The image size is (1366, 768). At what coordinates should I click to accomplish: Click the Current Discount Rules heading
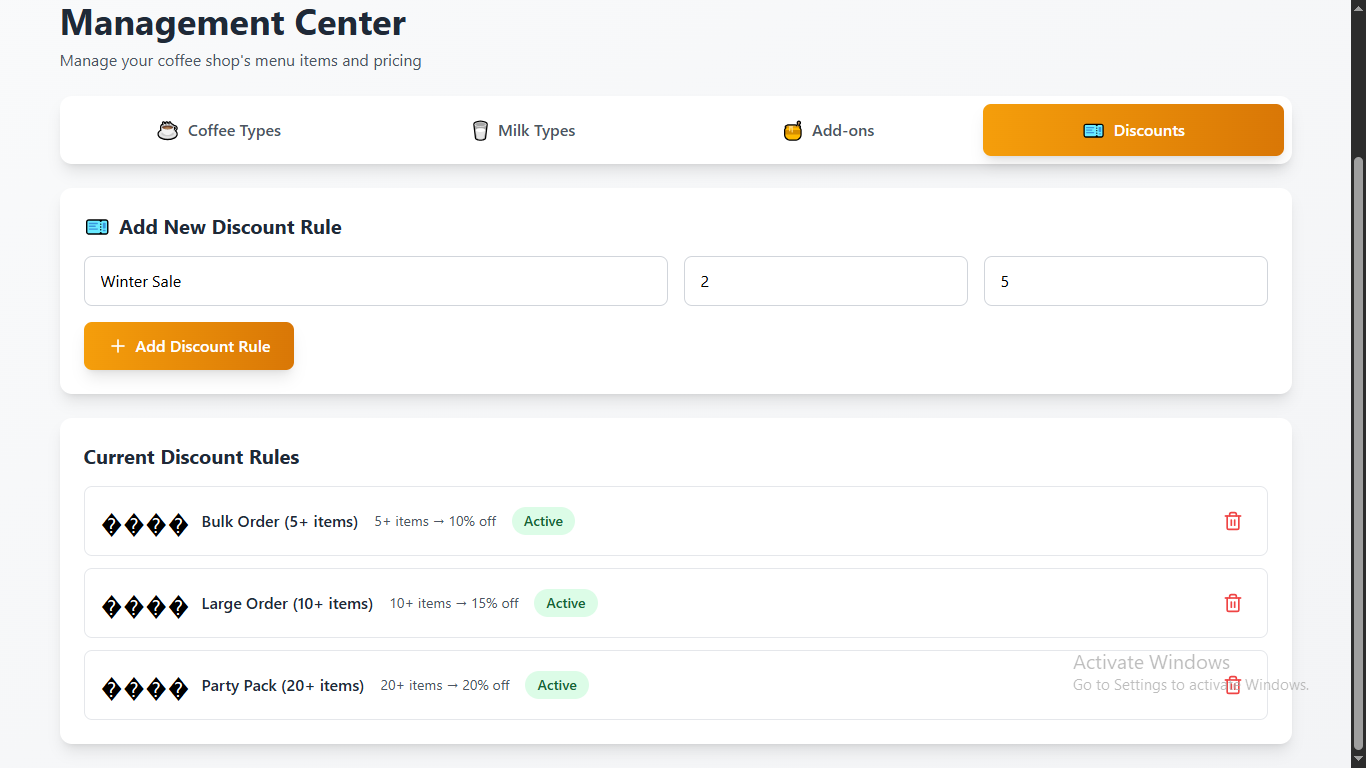coord(192,457)
